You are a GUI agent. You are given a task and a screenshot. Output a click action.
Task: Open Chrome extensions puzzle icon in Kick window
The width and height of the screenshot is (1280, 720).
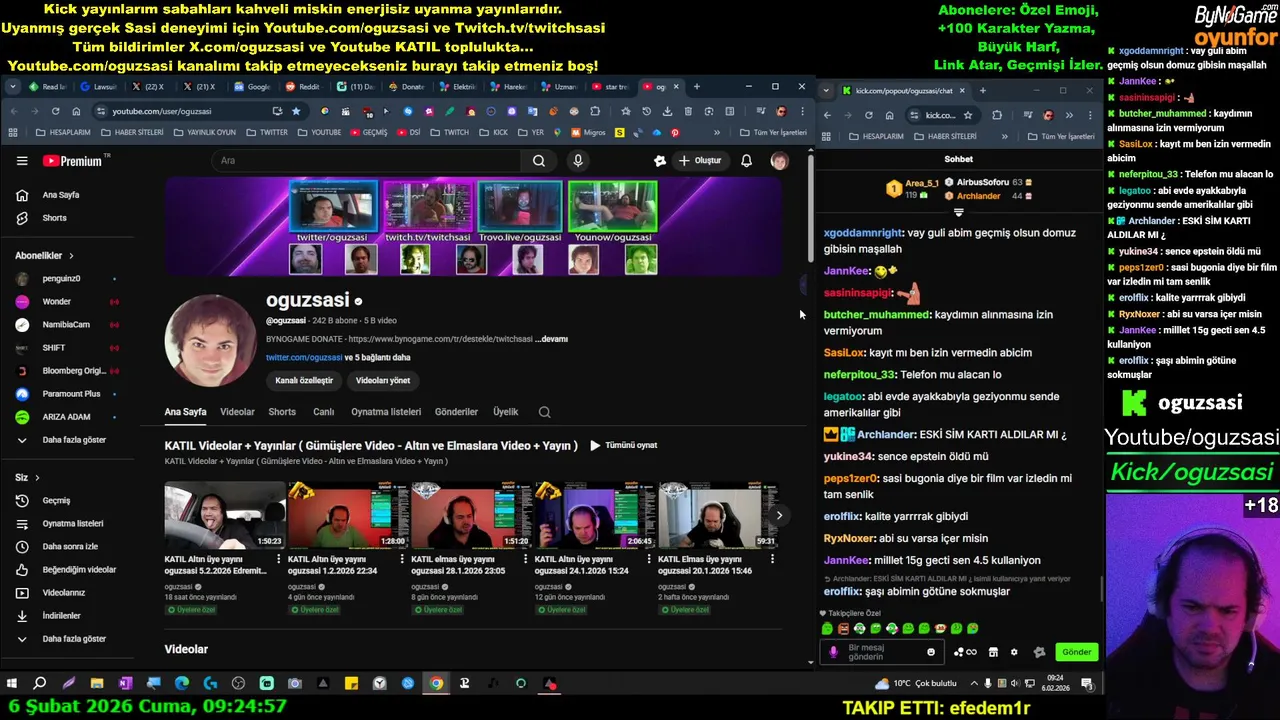click(x=997, y=115)
